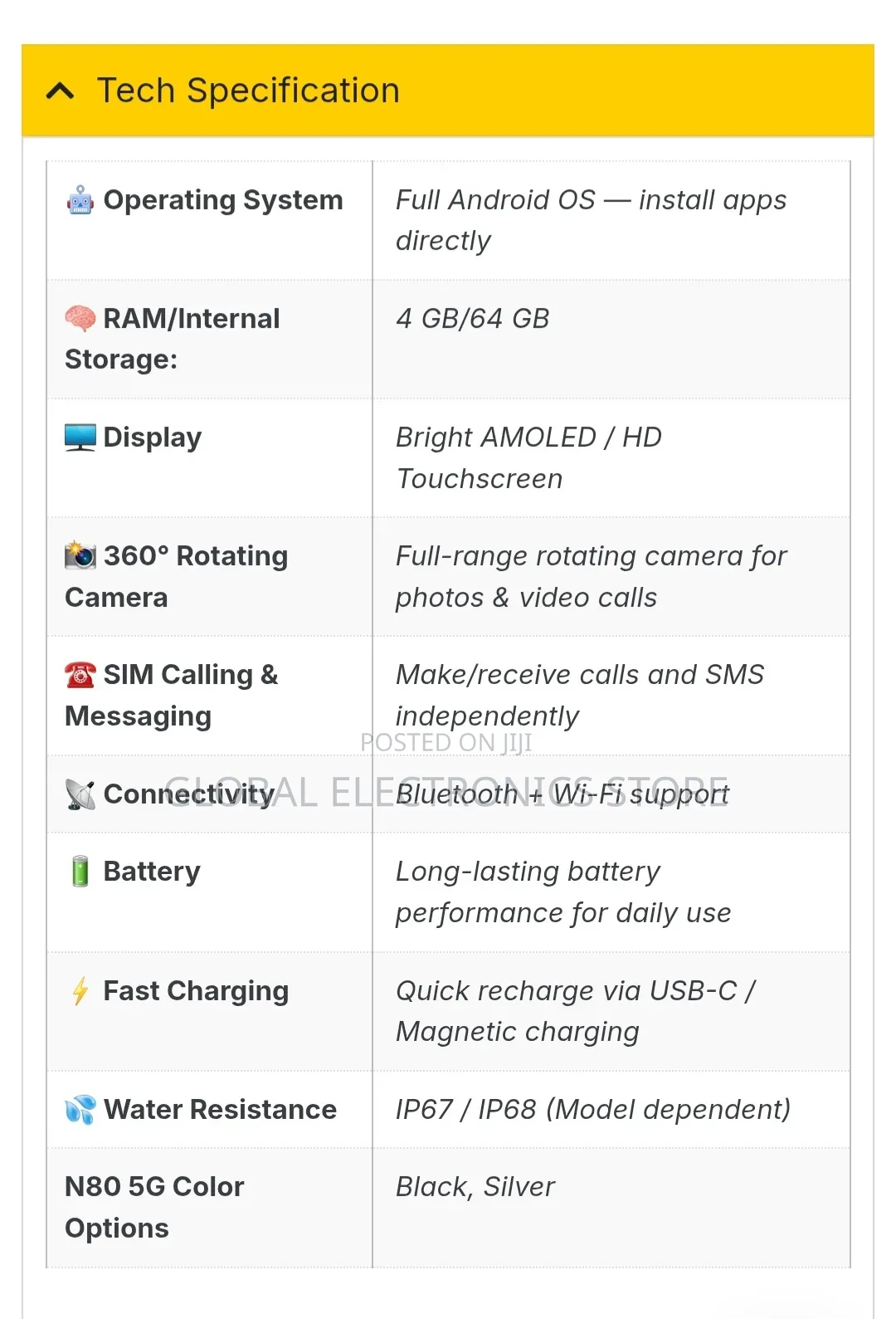Click the water droplets icon beside Water Resistance
Image resolution: width=896 pixels, height=1319 pixels.
[x=80, y=1110]
